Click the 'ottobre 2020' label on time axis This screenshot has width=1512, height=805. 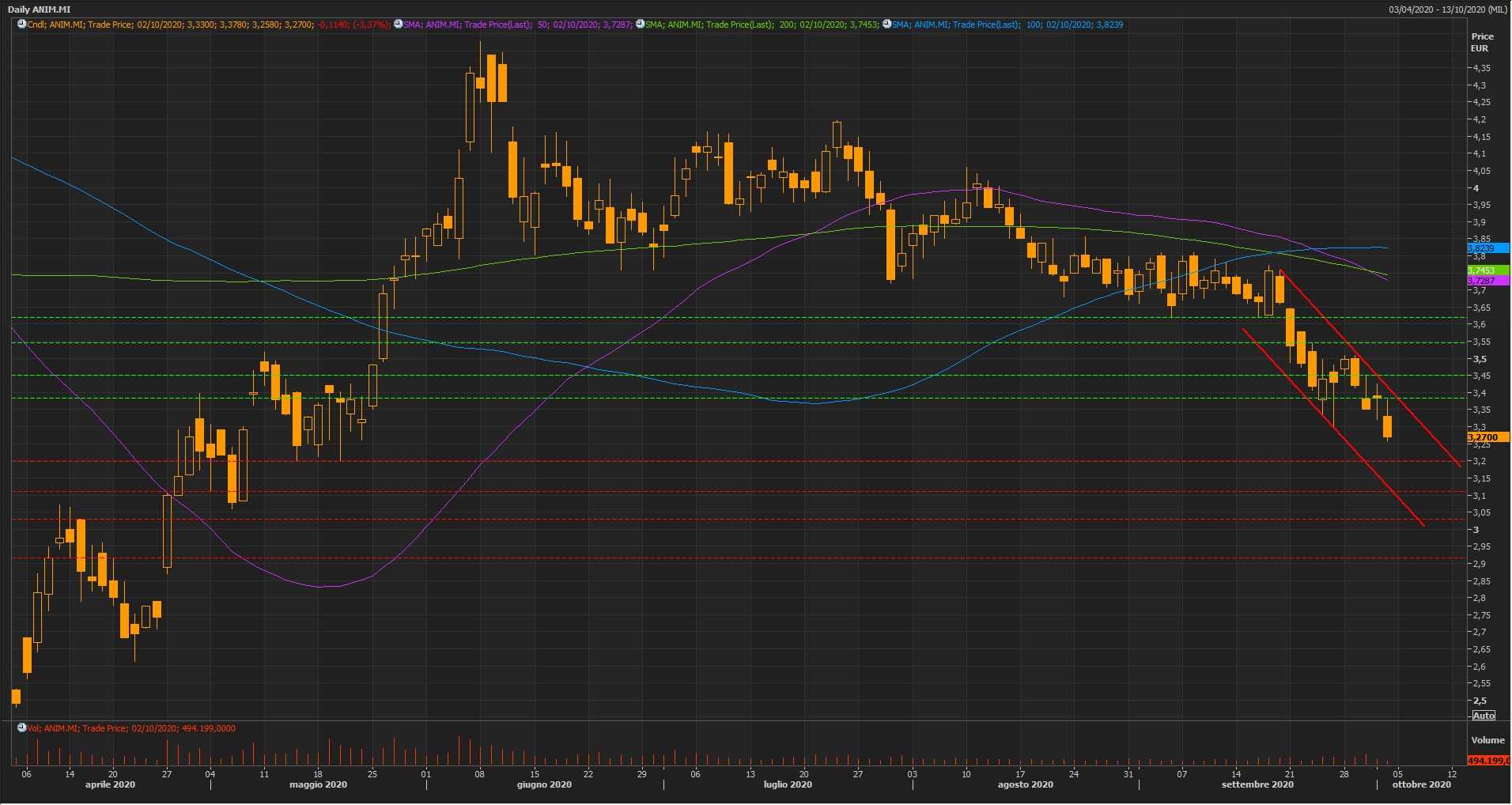pos(1421,785)
